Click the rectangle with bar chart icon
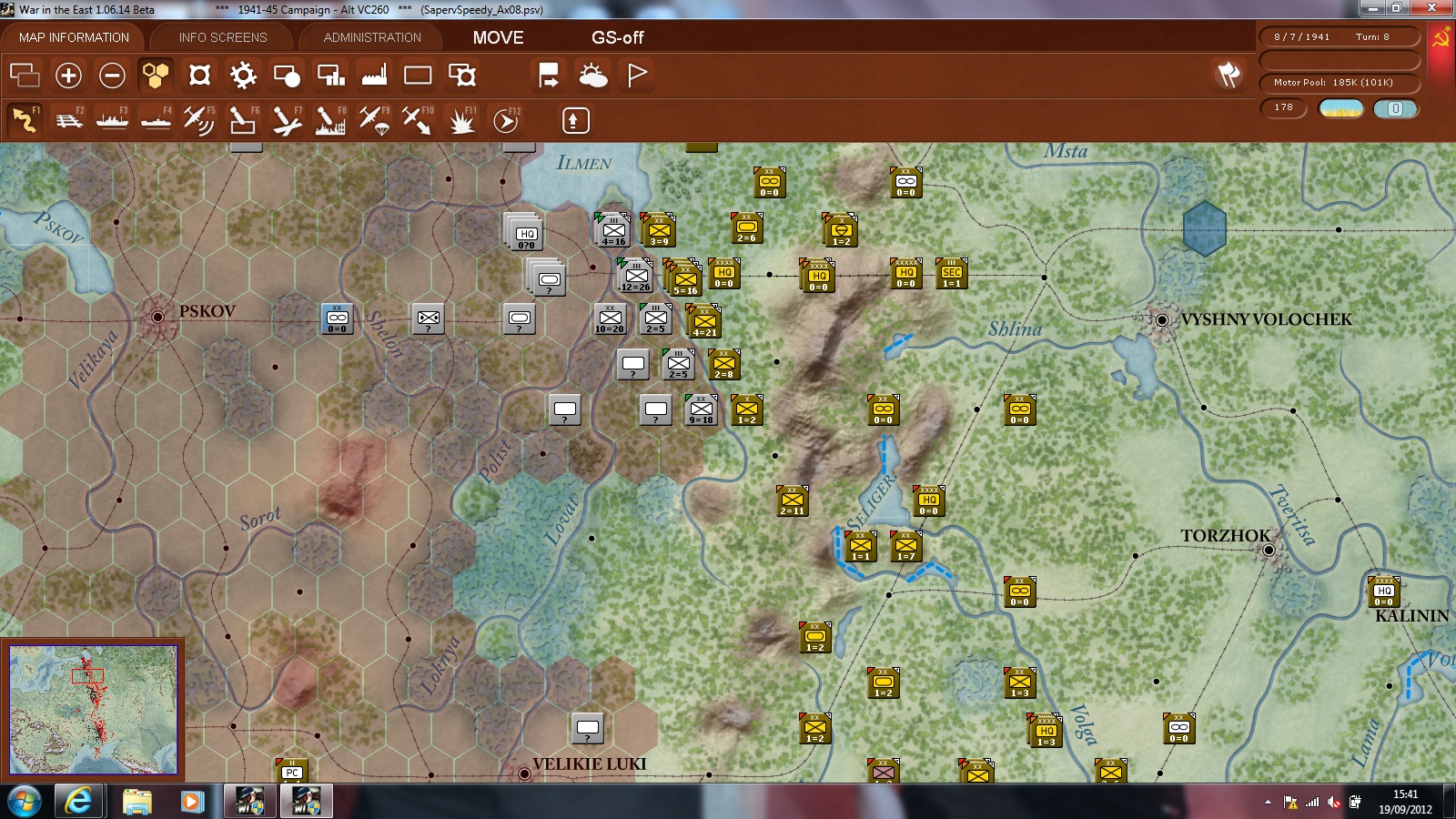Screen dimensions: 1456x819 330,75
